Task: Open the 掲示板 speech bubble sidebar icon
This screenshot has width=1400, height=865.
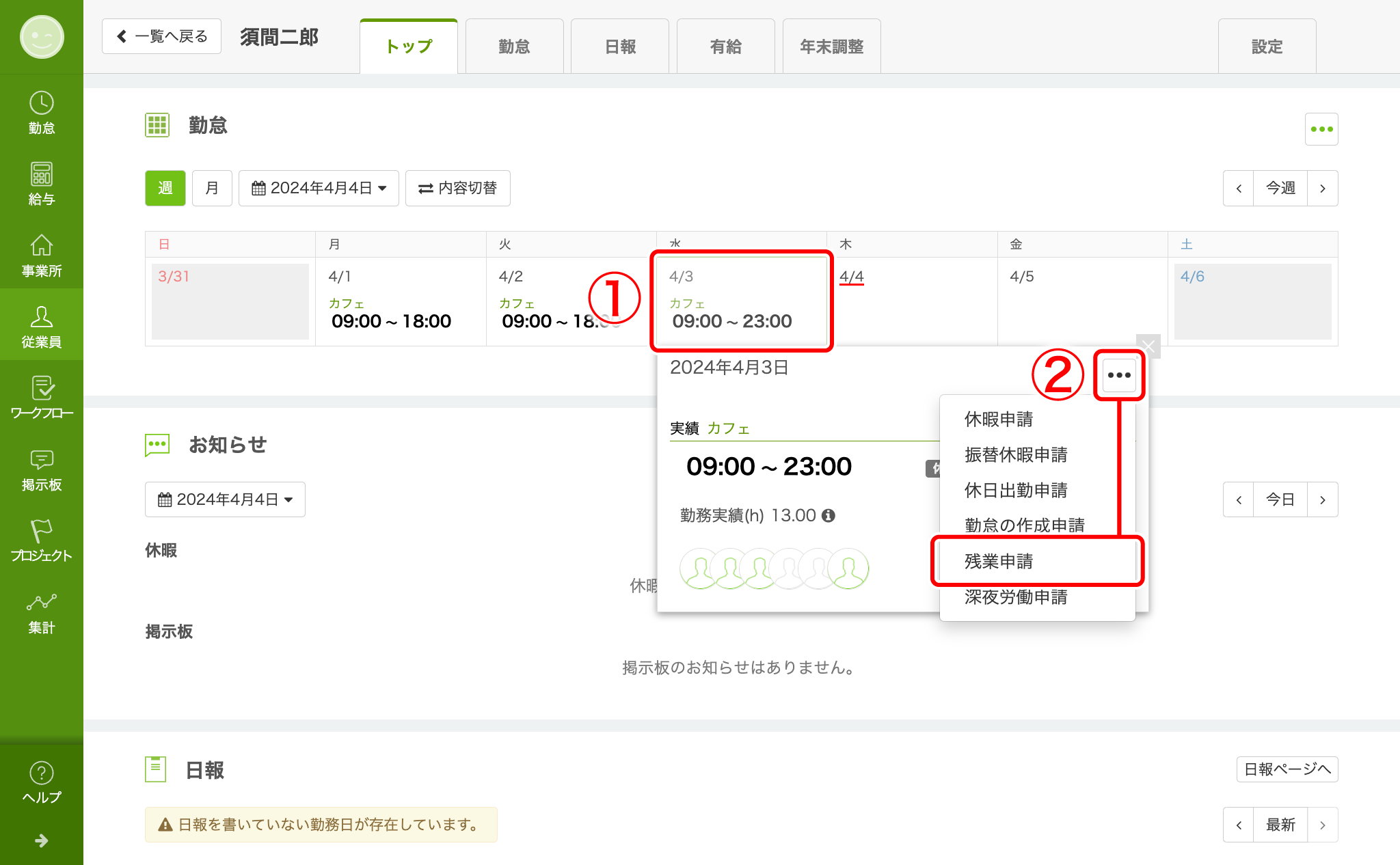Action: (42, 469)
